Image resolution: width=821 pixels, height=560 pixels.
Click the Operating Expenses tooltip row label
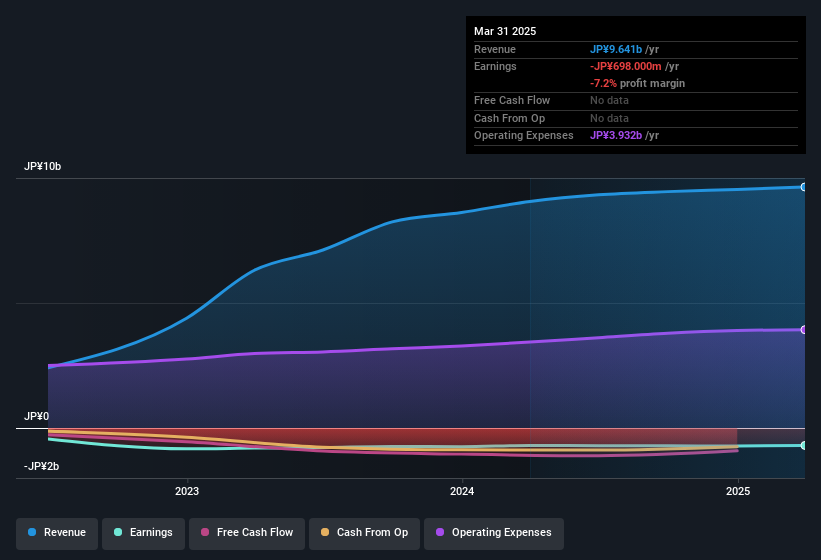524,135
